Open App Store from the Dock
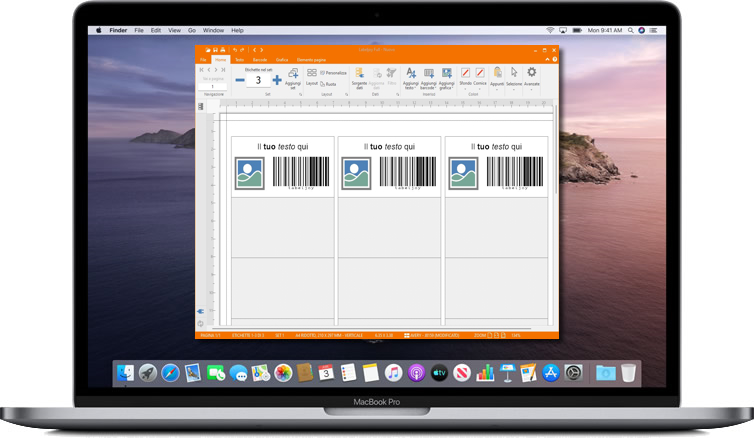754x438 pixels. point(551,373)
